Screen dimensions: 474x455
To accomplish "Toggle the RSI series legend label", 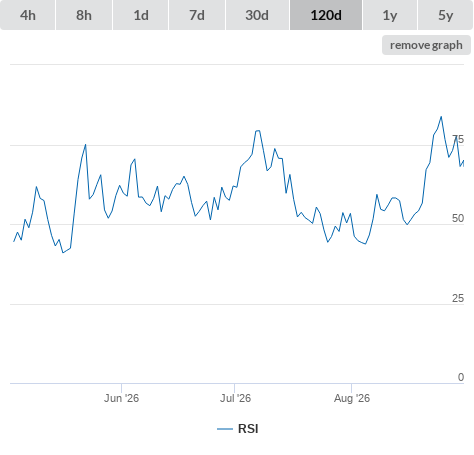I will pyautogui.click(x=248, y=429).
